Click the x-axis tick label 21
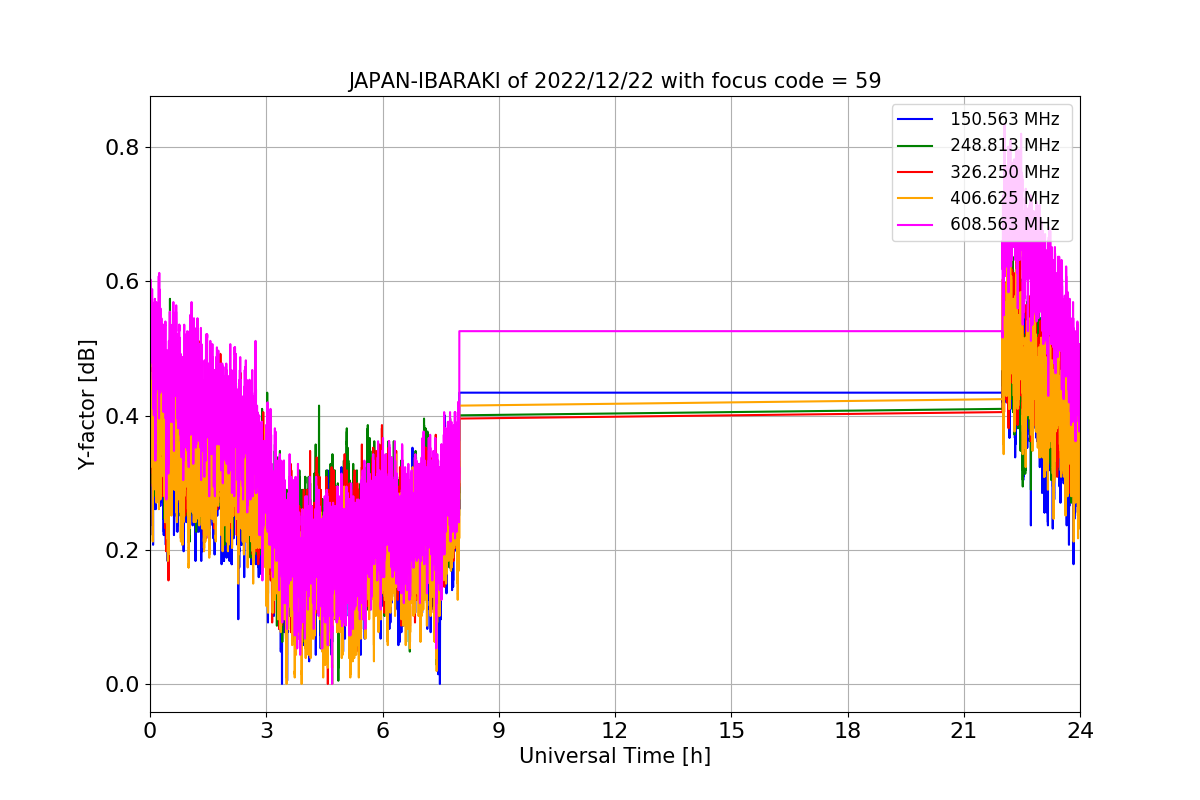Viewport: 1200px width, 800px height. point(963,731)
